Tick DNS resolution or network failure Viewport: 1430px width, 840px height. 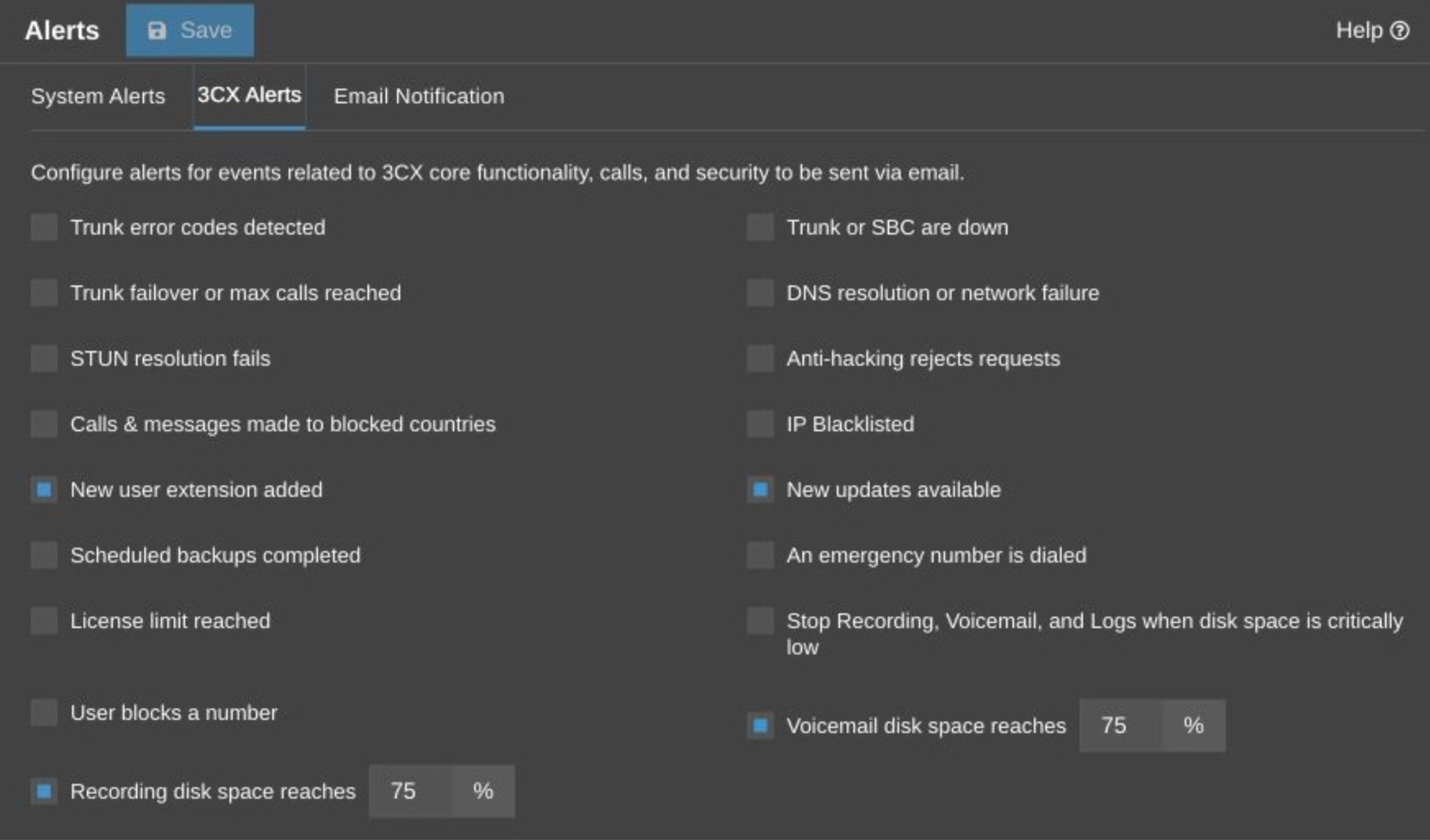click(760, 293)
